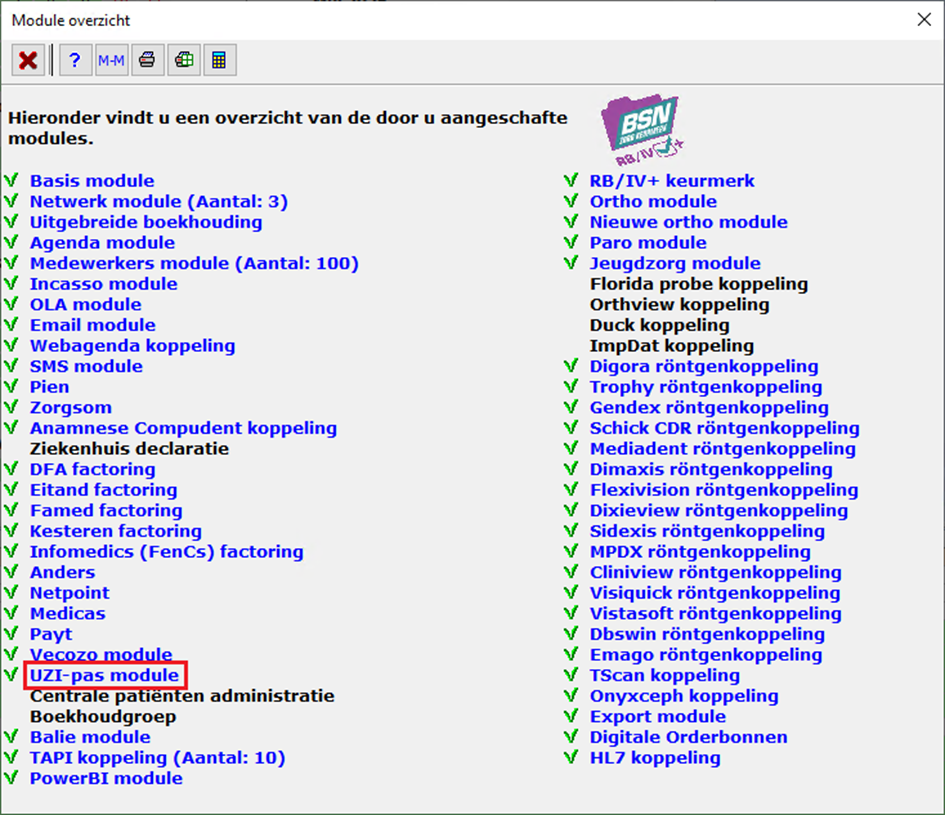Print the module overview with printer icon
Viewport: 945px width, 815px height.
tap(148, 60)
